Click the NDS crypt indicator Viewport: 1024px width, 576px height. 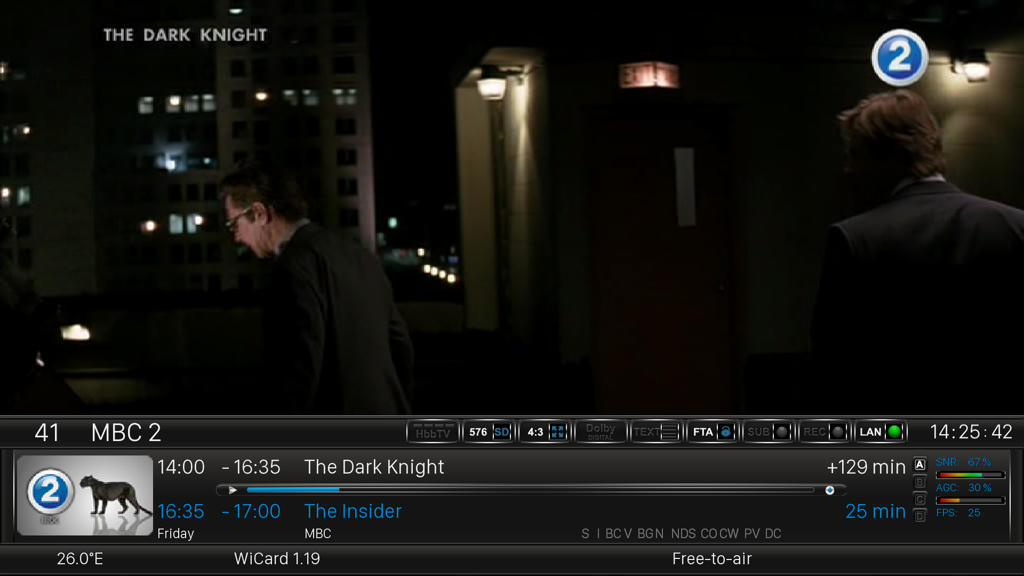click(683, 534)
